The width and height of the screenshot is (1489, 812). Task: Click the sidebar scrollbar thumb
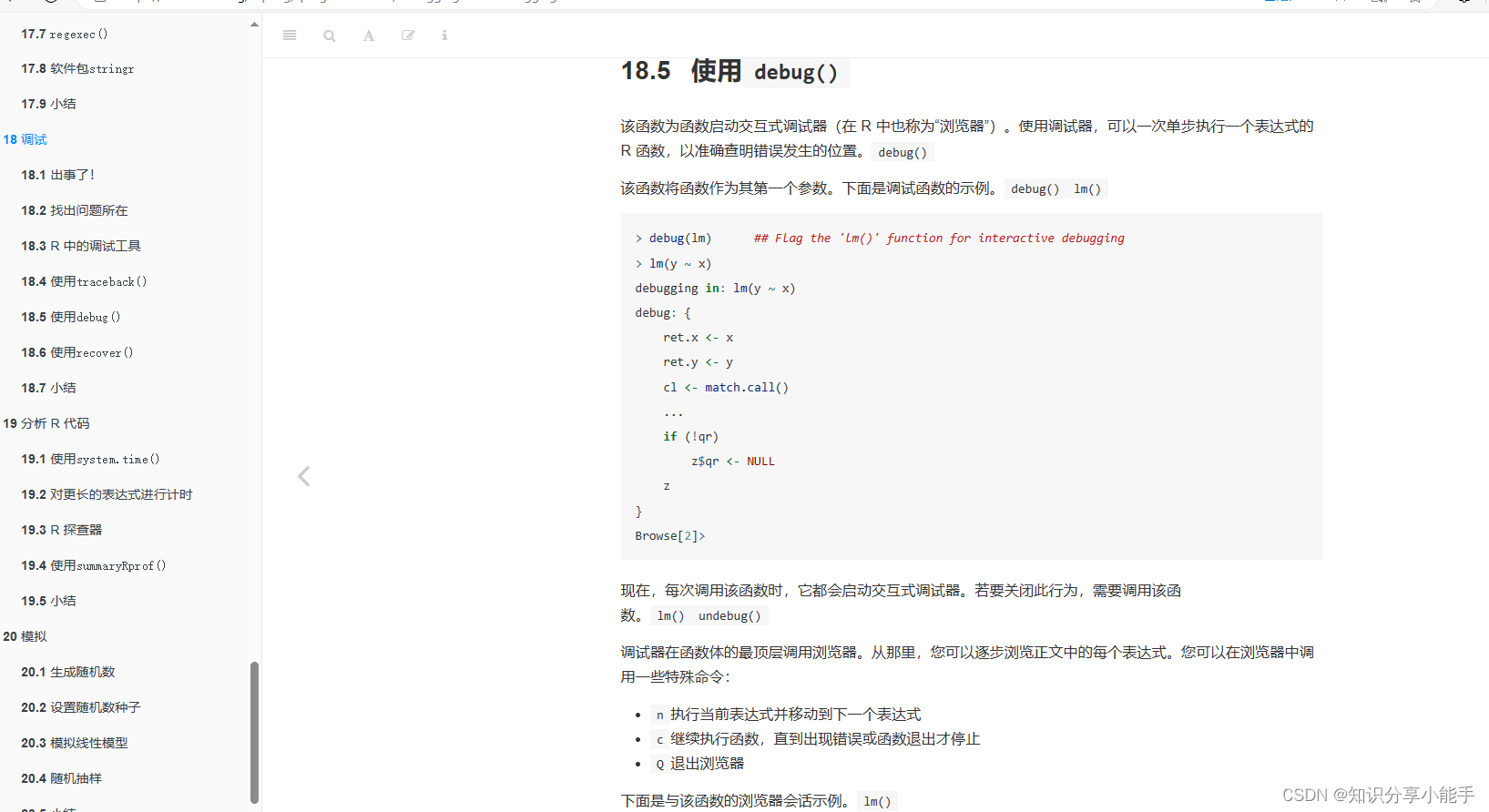[x=254, y=732]
